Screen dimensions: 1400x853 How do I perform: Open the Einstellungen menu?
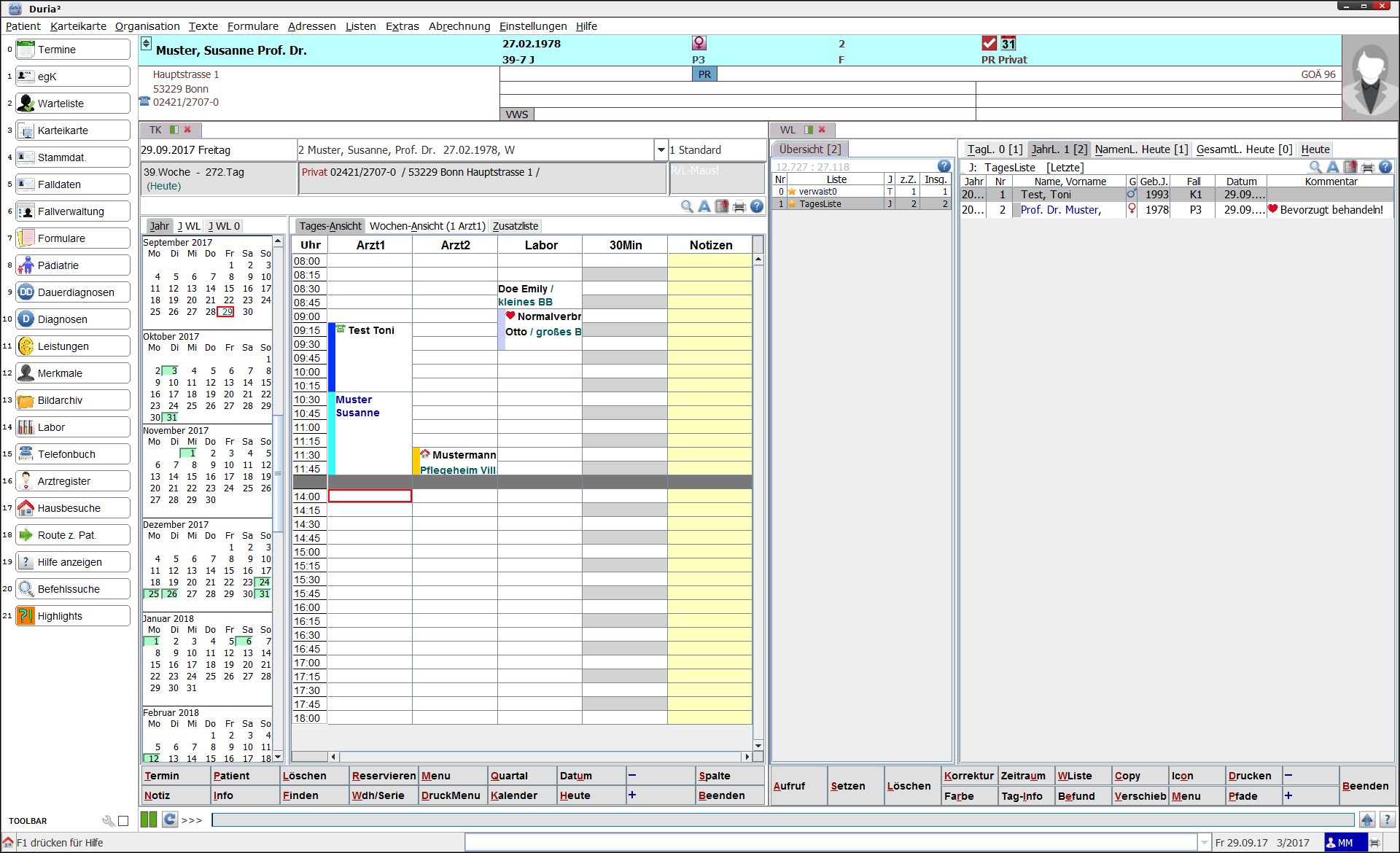point(533,26)
